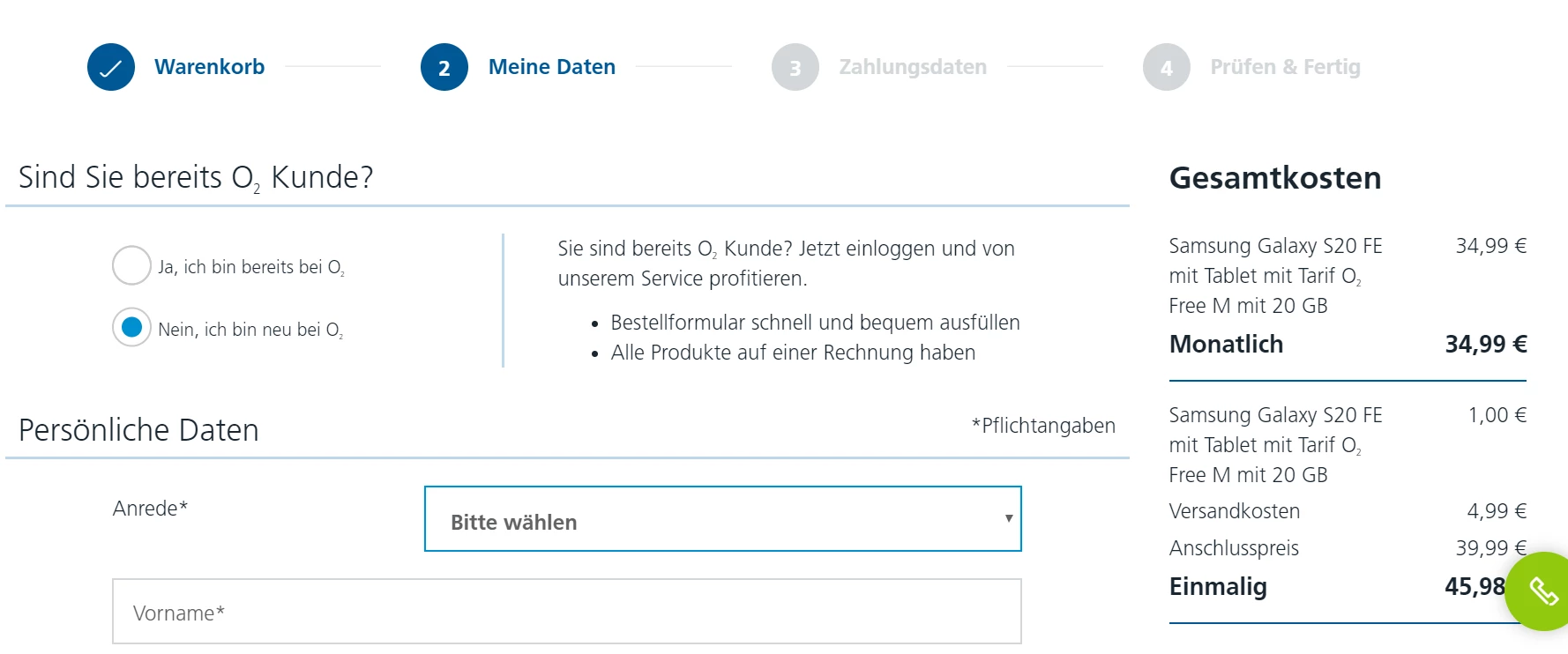Click the step 3 circle icon
The width and height of the screenshot is (1568, 654).
pos(795,67)
